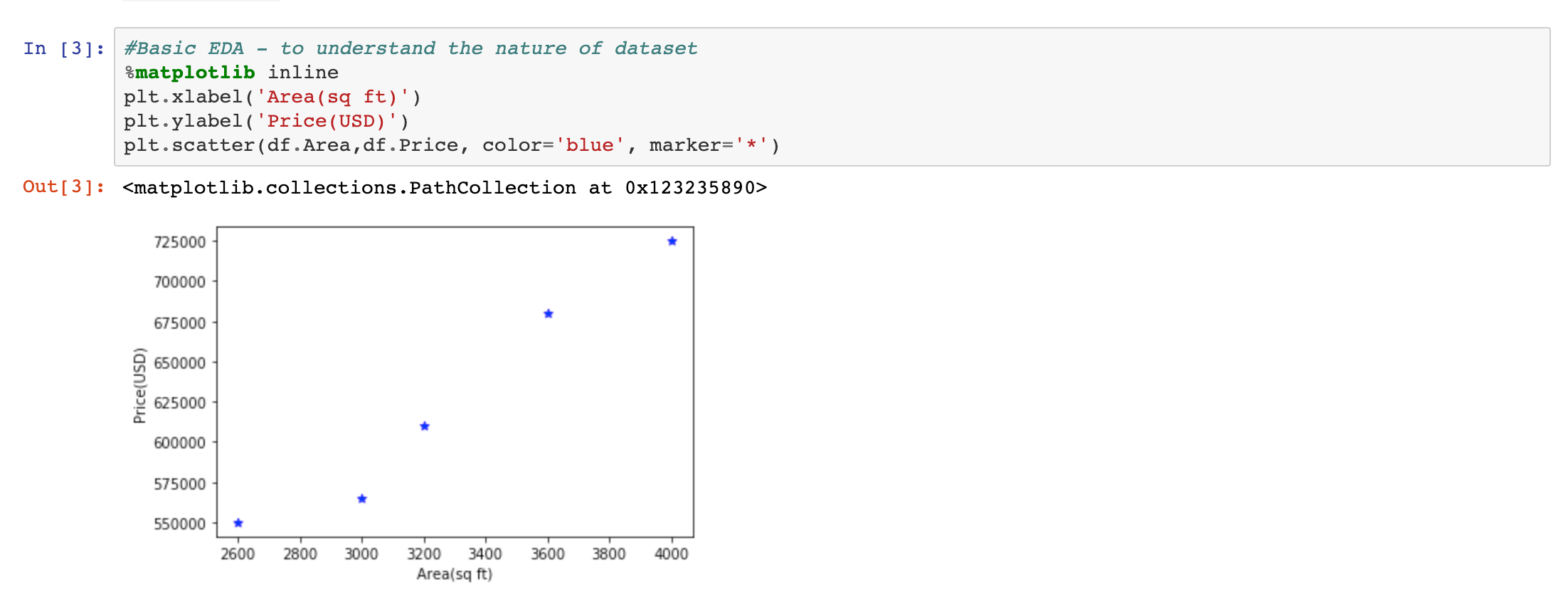This screenshot has height=590, width=1568.
Task: Click the PathCollection output text
Action: click(x=445, y=187)
